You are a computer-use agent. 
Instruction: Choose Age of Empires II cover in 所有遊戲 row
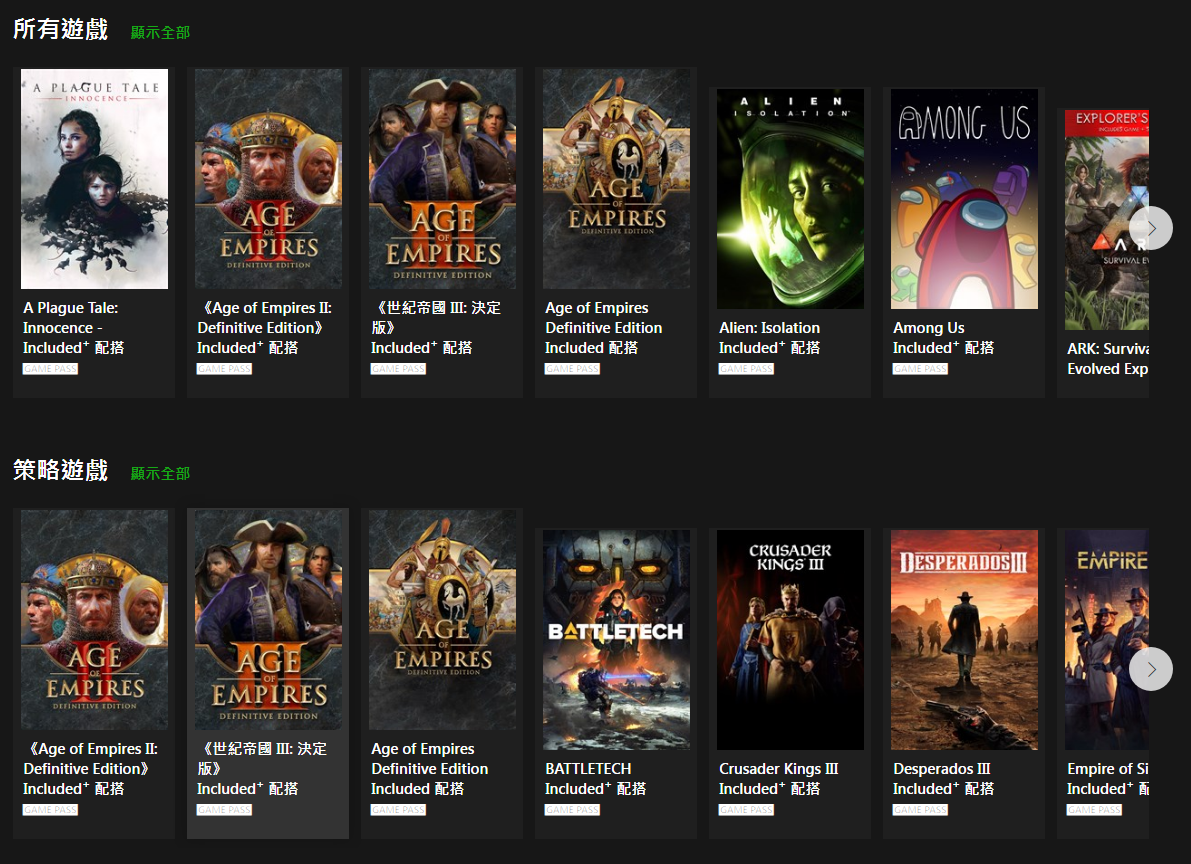click(x=268, y=179)
